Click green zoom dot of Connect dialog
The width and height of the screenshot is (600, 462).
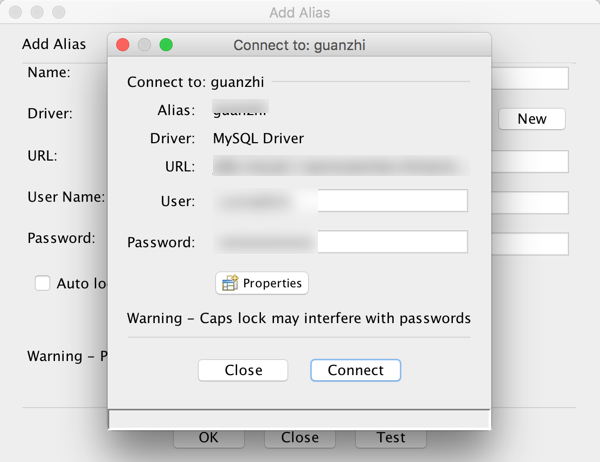tap(166, 45)
